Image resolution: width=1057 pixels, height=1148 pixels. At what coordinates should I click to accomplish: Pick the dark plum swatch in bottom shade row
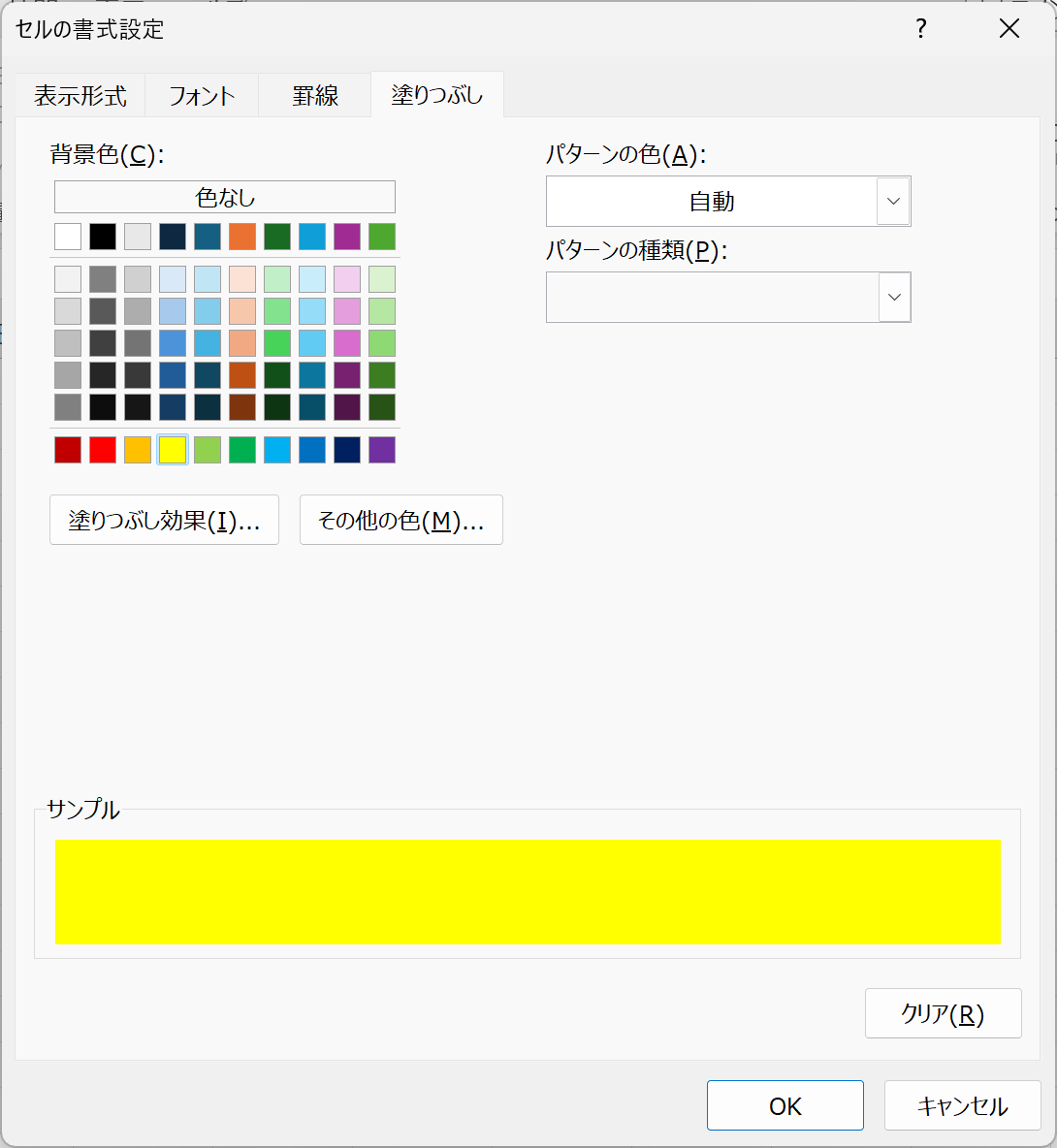347,407
